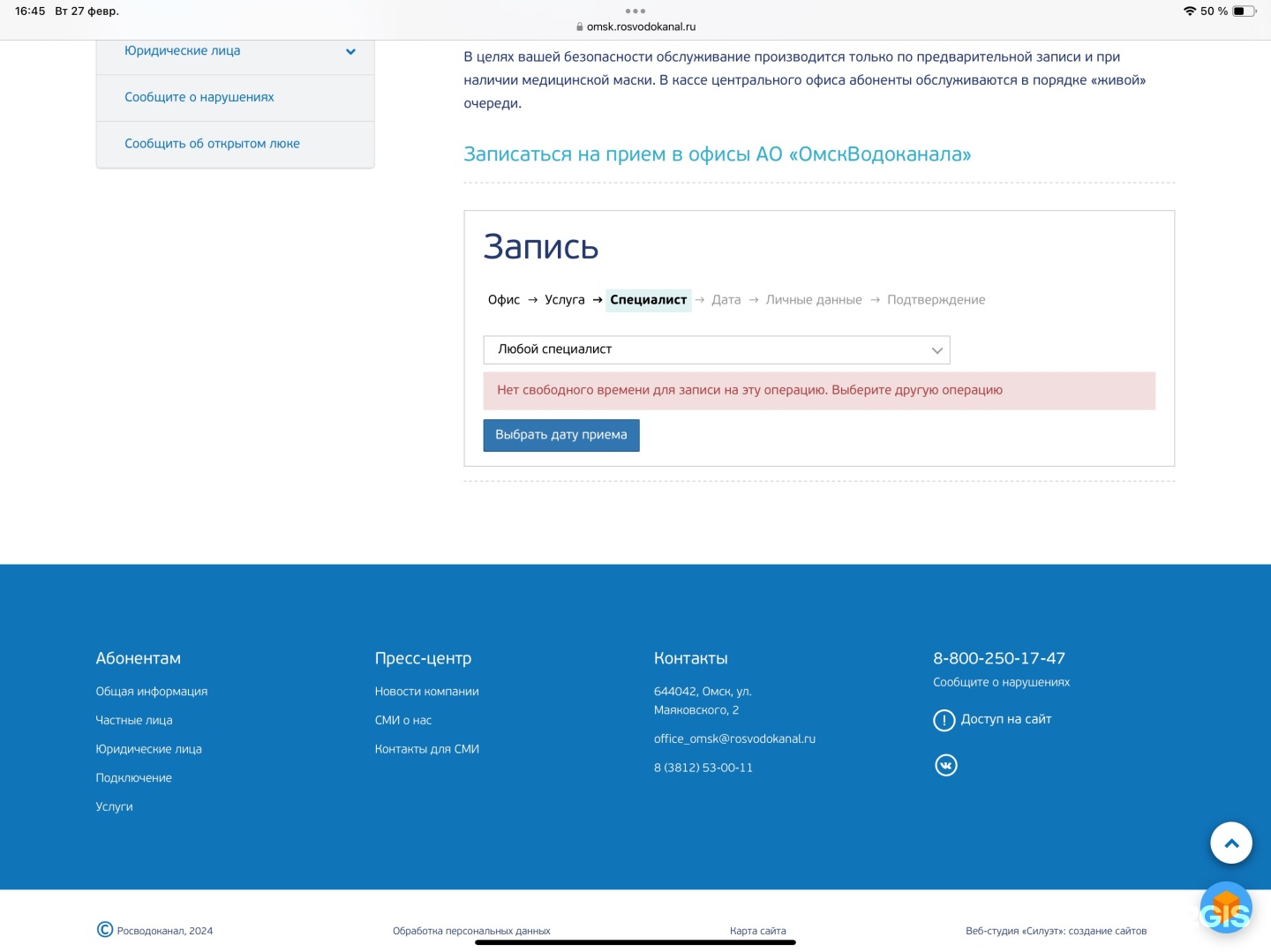Click the Абонентам footer heading
This screenshot has width=1271, height=952.
click(139, 658)
